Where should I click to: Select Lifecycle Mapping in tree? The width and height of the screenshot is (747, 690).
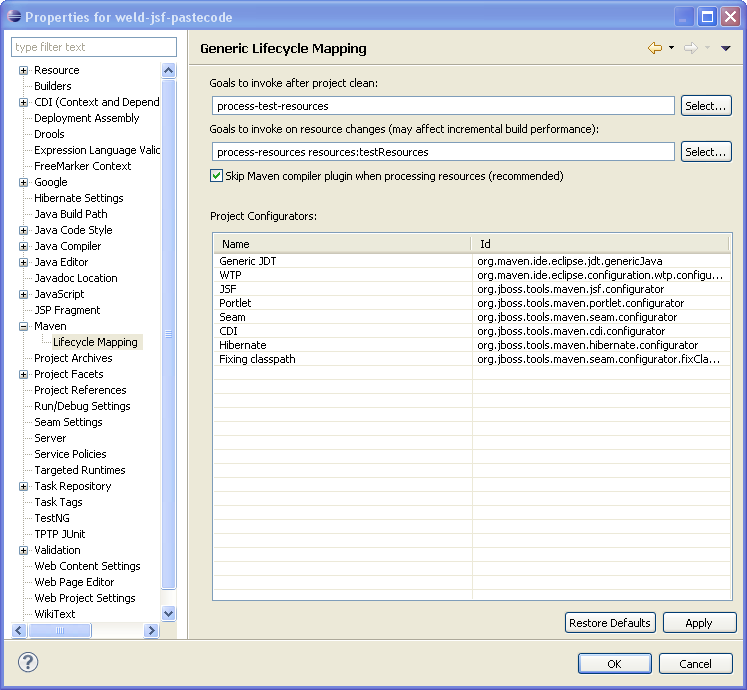coord(95,342)
